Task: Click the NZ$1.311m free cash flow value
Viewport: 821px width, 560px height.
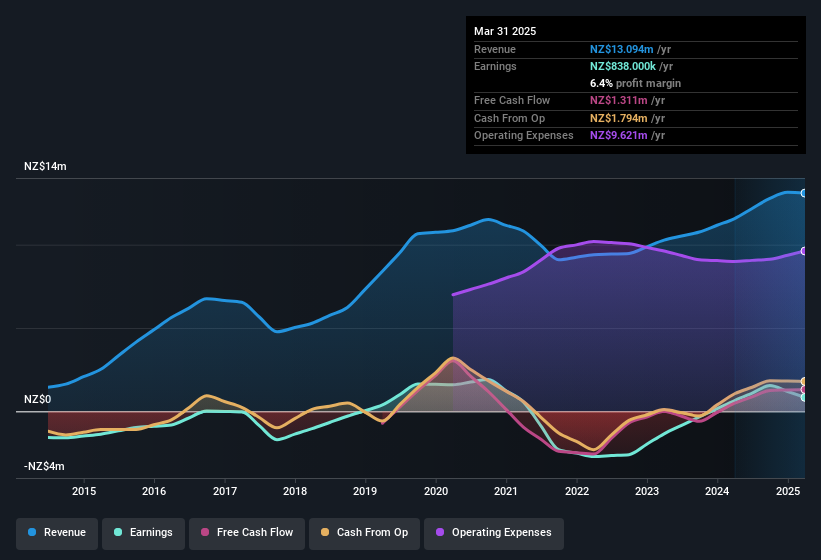Action: [x=618, y=100]
